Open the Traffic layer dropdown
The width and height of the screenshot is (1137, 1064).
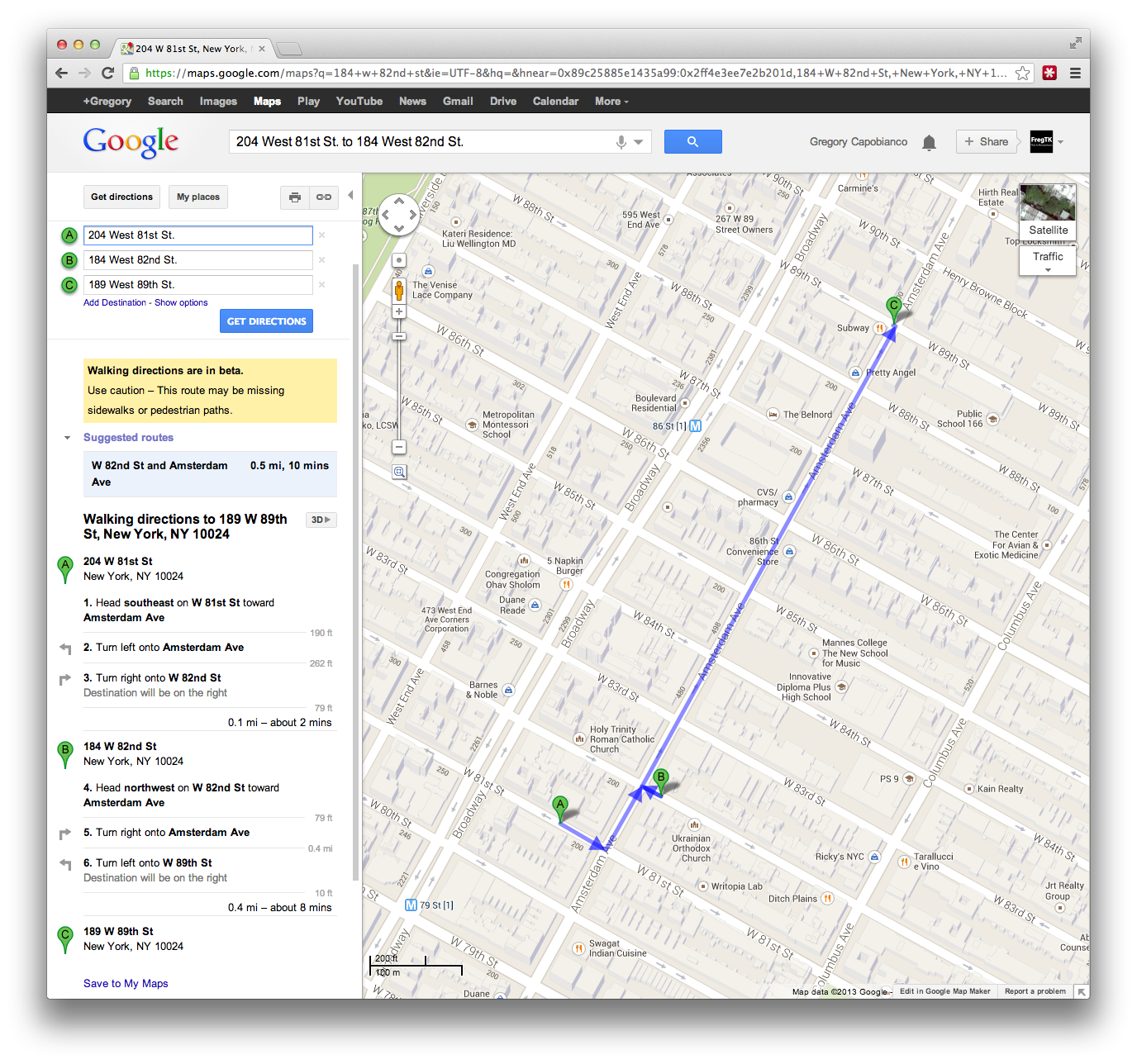1048,261
